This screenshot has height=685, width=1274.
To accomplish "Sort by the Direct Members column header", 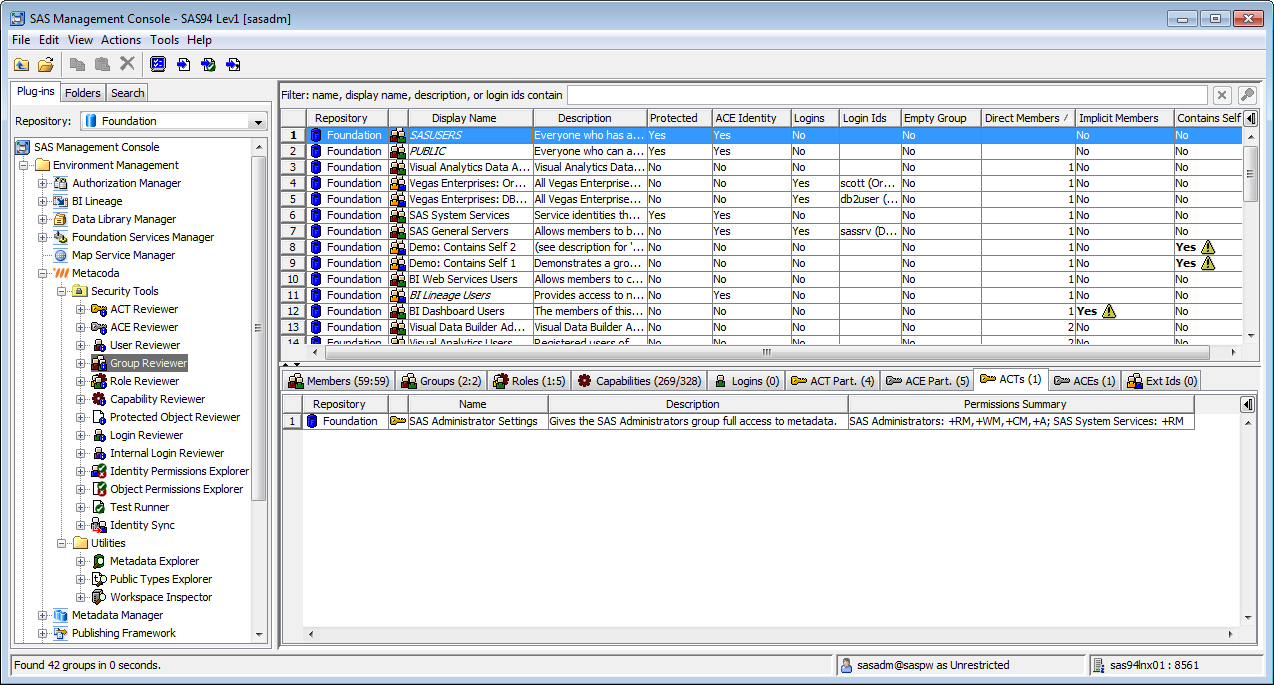I will click(1027, 118).
